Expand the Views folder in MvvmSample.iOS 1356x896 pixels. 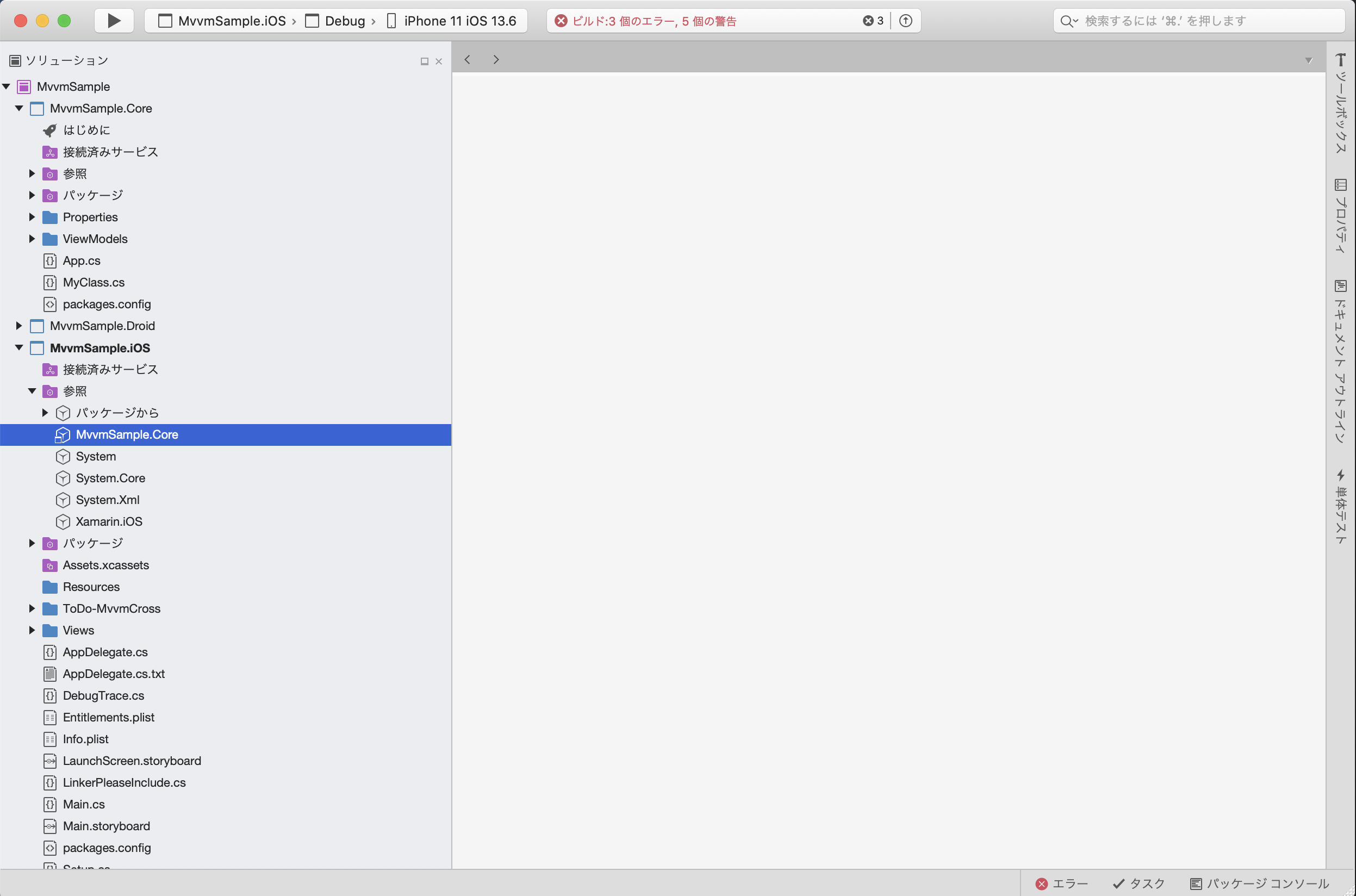point(31,630)
